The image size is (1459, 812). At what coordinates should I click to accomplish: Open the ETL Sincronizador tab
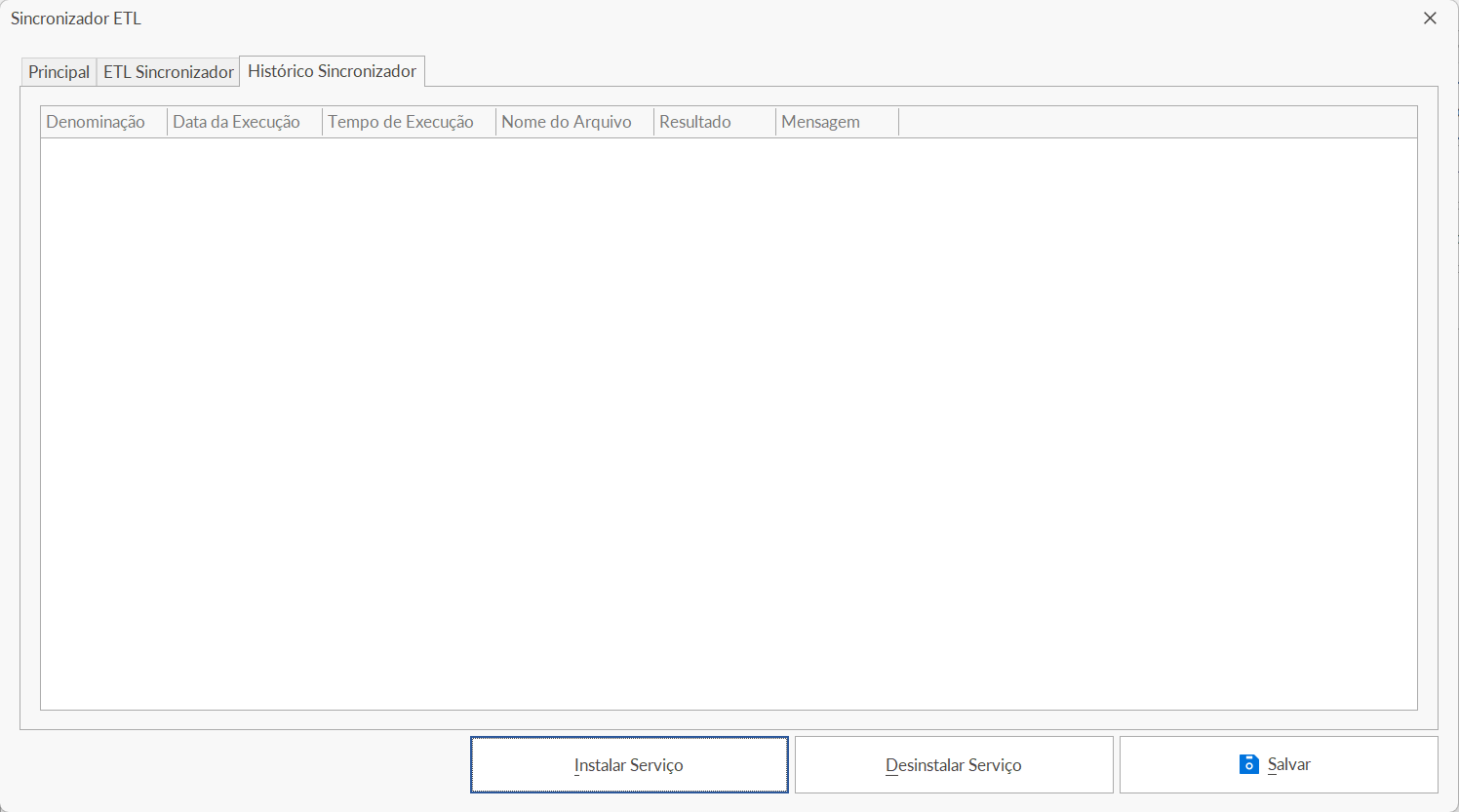(x=169, y=72)
